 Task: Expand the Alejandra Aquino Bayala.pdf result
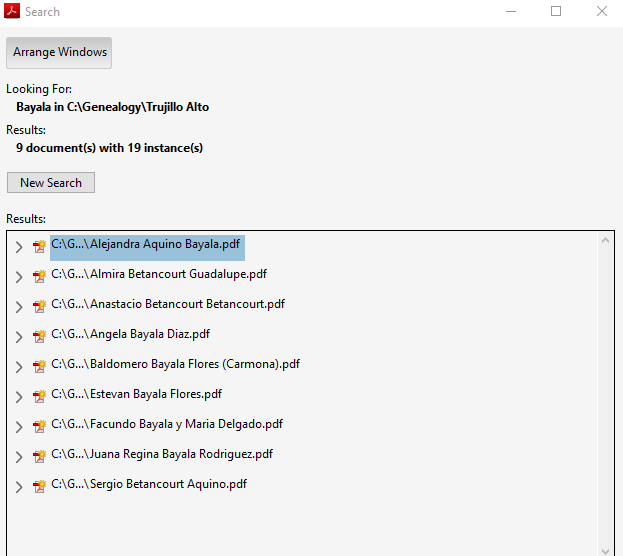pos(18,247)
